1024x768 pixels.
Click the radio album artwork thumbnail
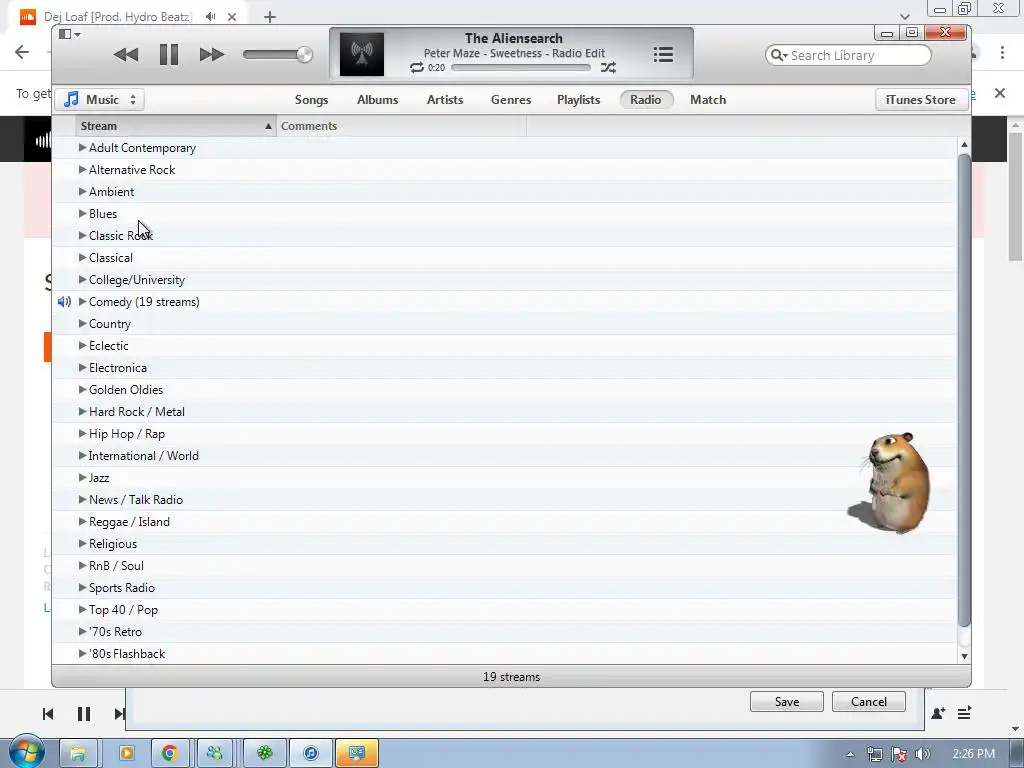(x=362, y=54)
